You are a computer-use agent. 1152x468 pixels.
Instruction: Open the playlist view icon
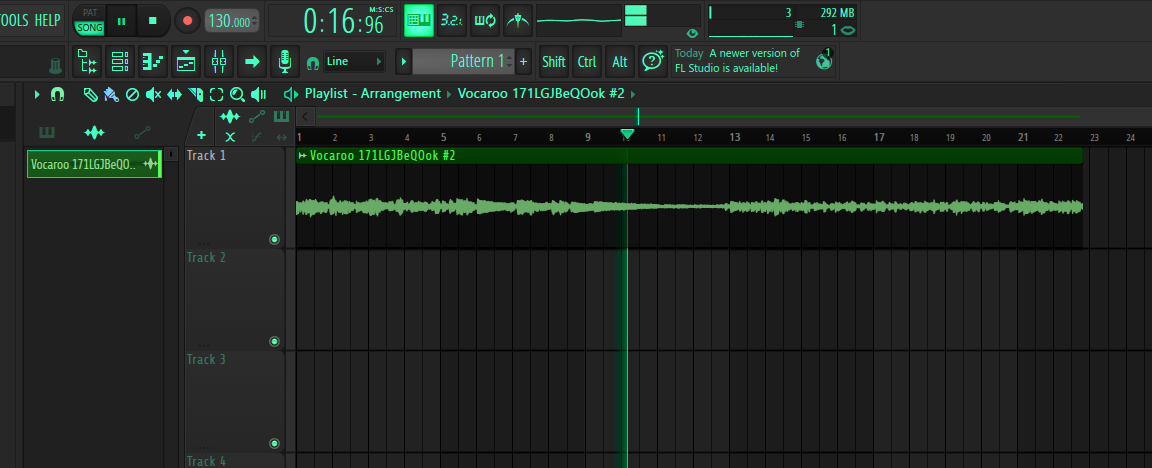(186, 61)
